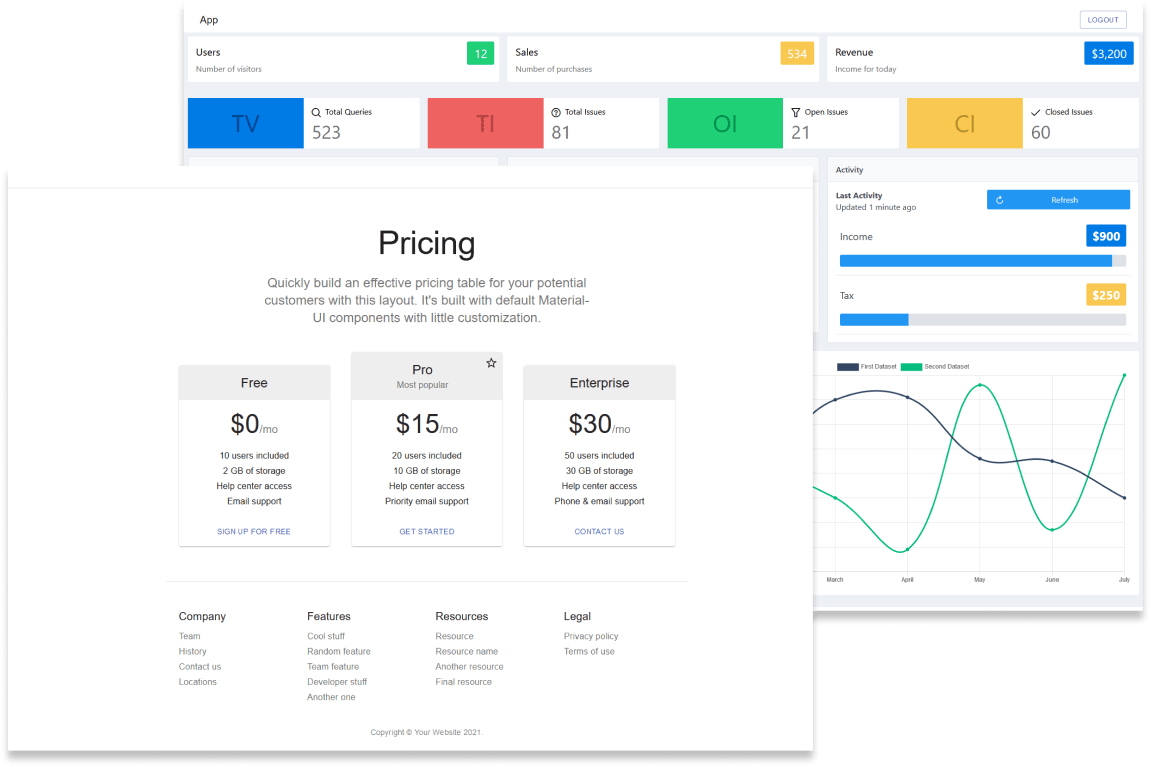The width and height of the screenshot is (1151, 767).
Task: Click the green OI tile
Action: [x=725, y=123]
